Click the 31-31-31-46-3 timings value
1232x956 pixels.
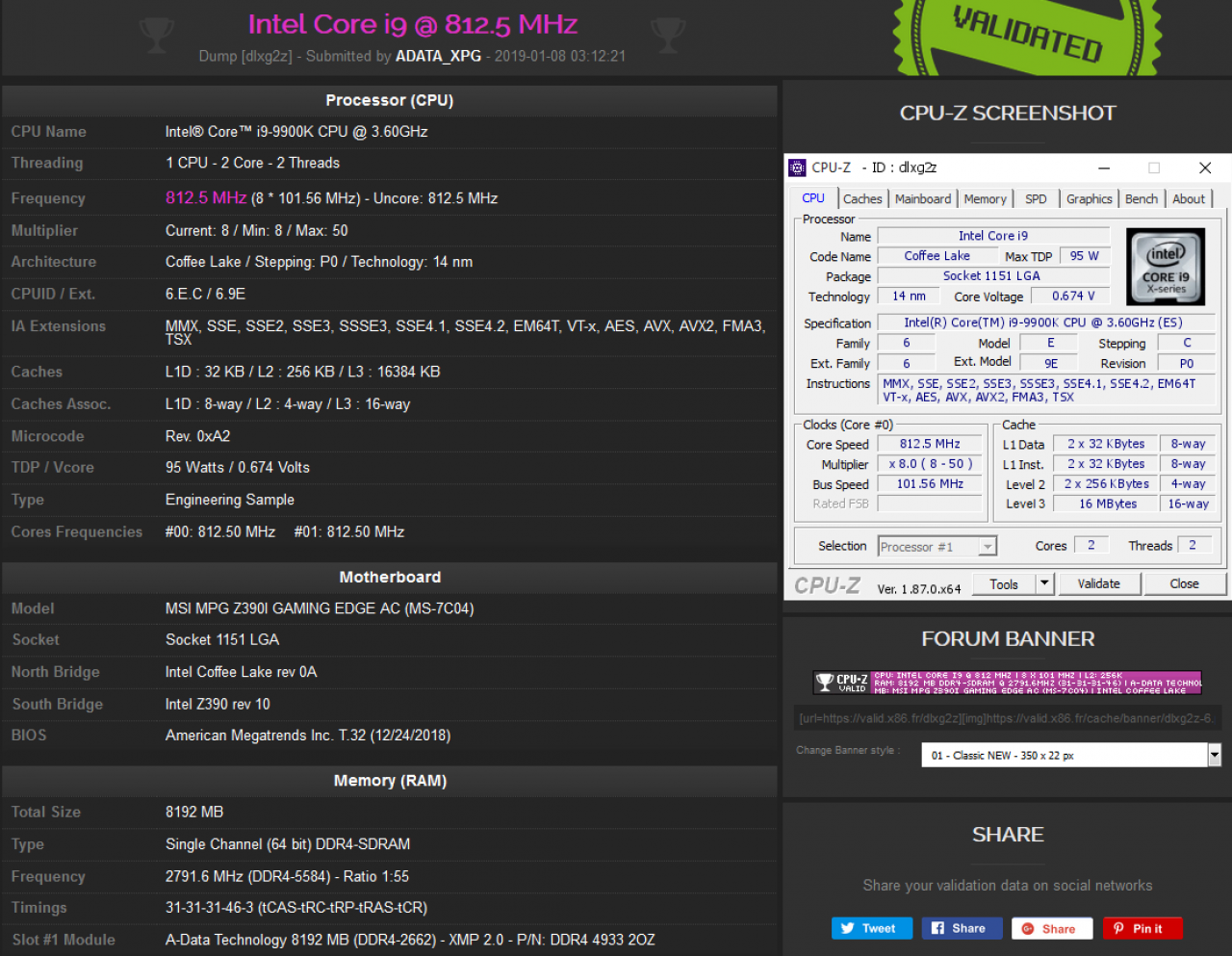point(296,908)
